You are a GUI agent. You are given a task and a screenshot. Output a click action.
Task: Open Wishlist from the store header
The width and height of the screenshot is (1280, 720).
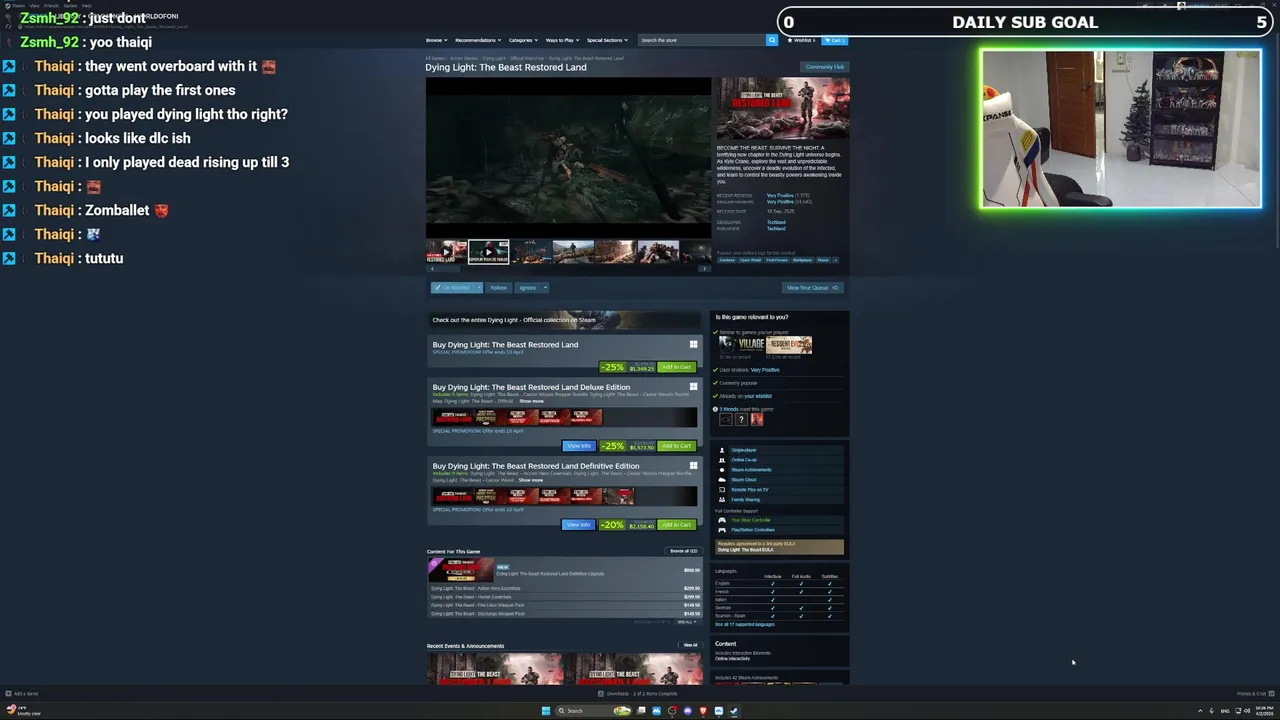coord(802,40)
